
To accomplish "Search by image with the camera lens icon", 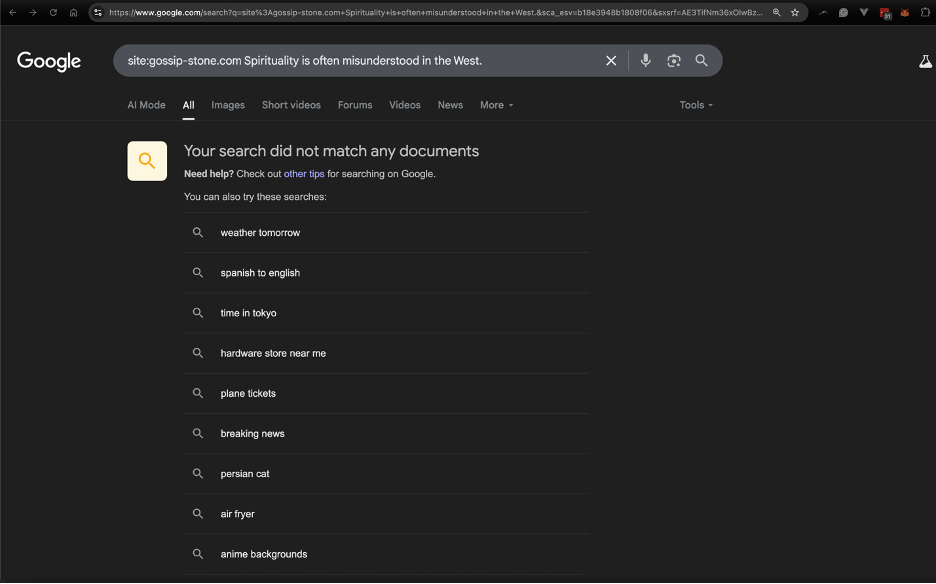I will [674, 60].
